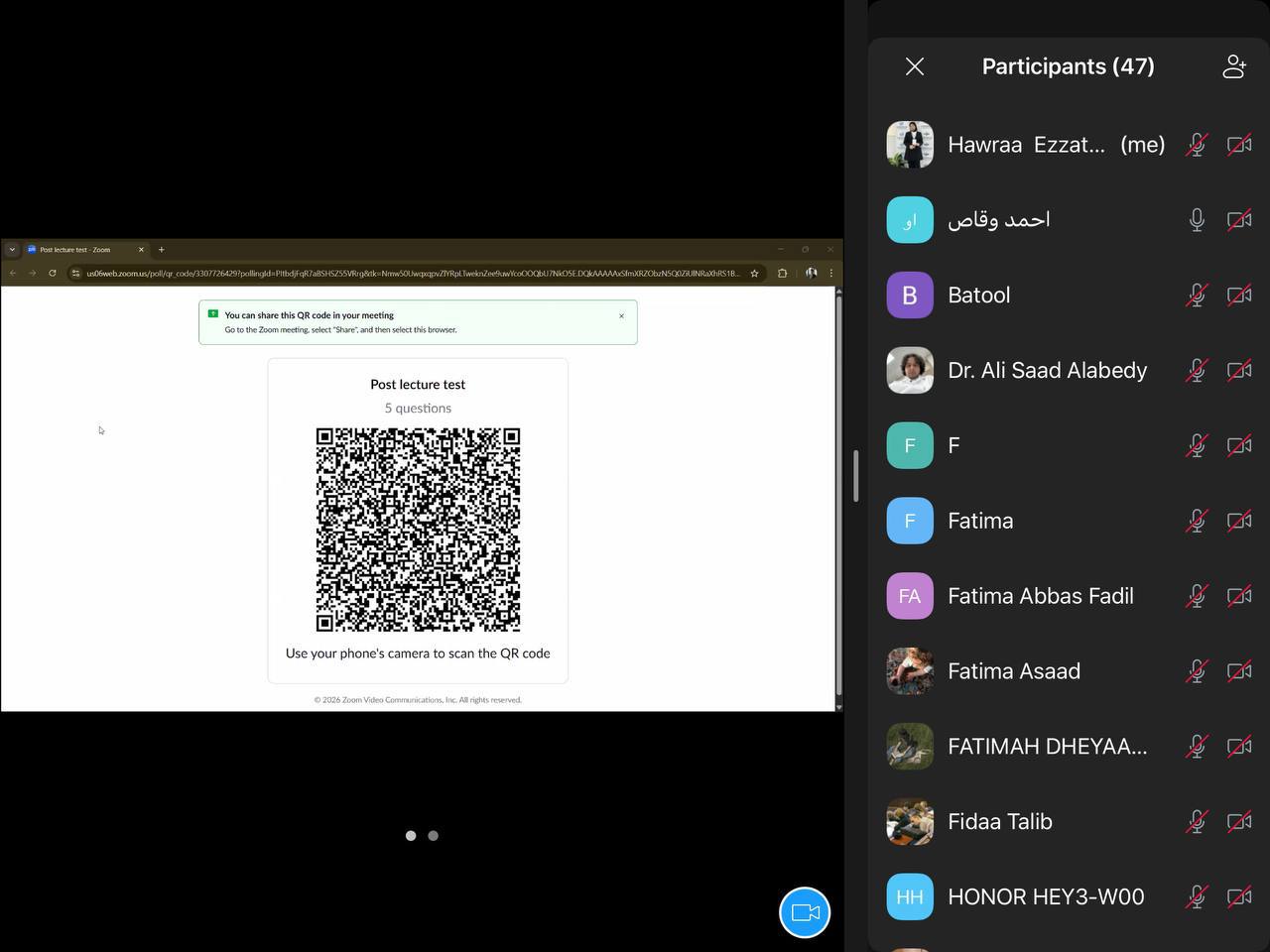Open the browser profile avatar
The width and height of the screenshot is (1270, 952).
(811, 273)
